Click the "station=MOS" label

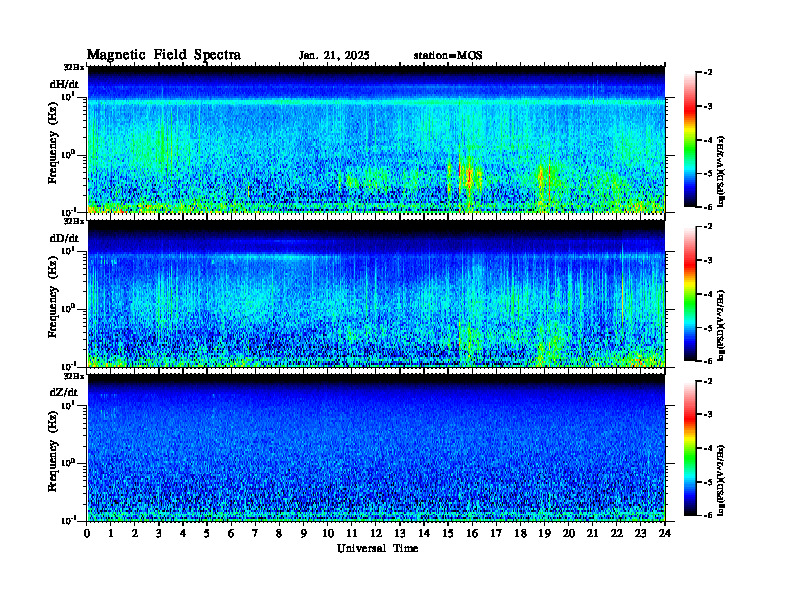tap(448, 56)
